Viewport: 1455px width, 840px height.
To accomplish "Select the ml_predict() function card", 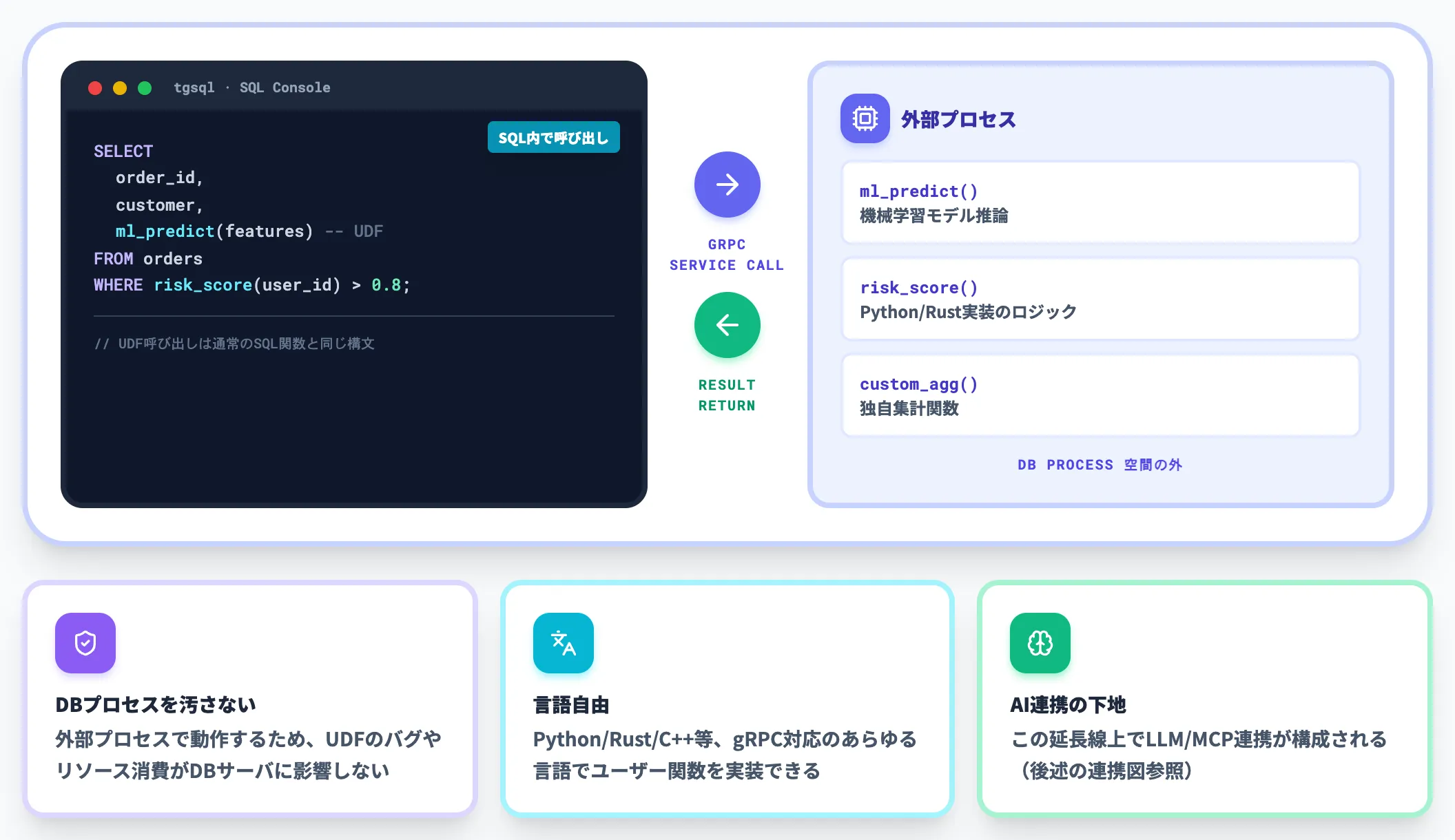I will [1101, 202].
